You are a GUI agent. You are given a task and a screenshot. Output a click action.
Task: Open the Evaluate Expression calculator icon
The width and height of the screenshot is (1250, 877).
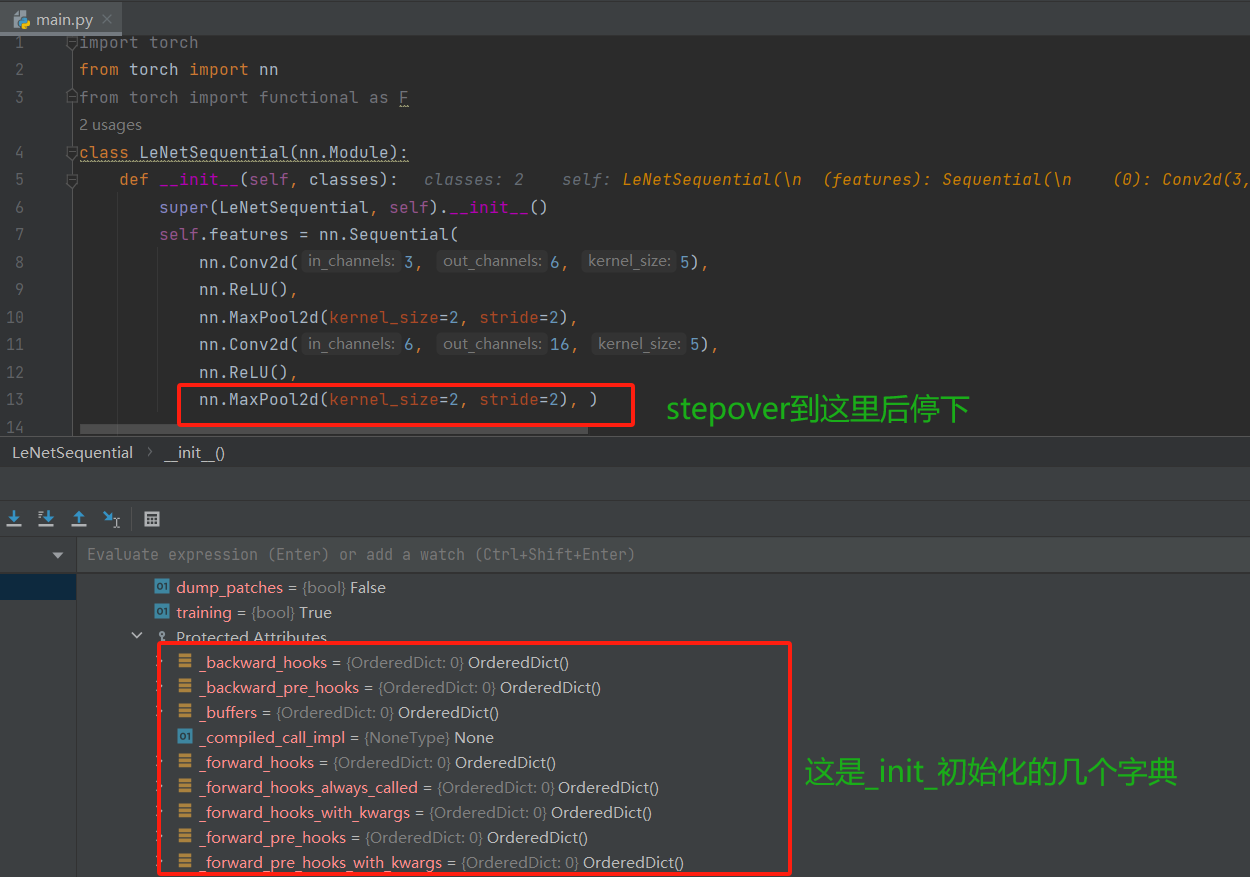click(152, 519)
